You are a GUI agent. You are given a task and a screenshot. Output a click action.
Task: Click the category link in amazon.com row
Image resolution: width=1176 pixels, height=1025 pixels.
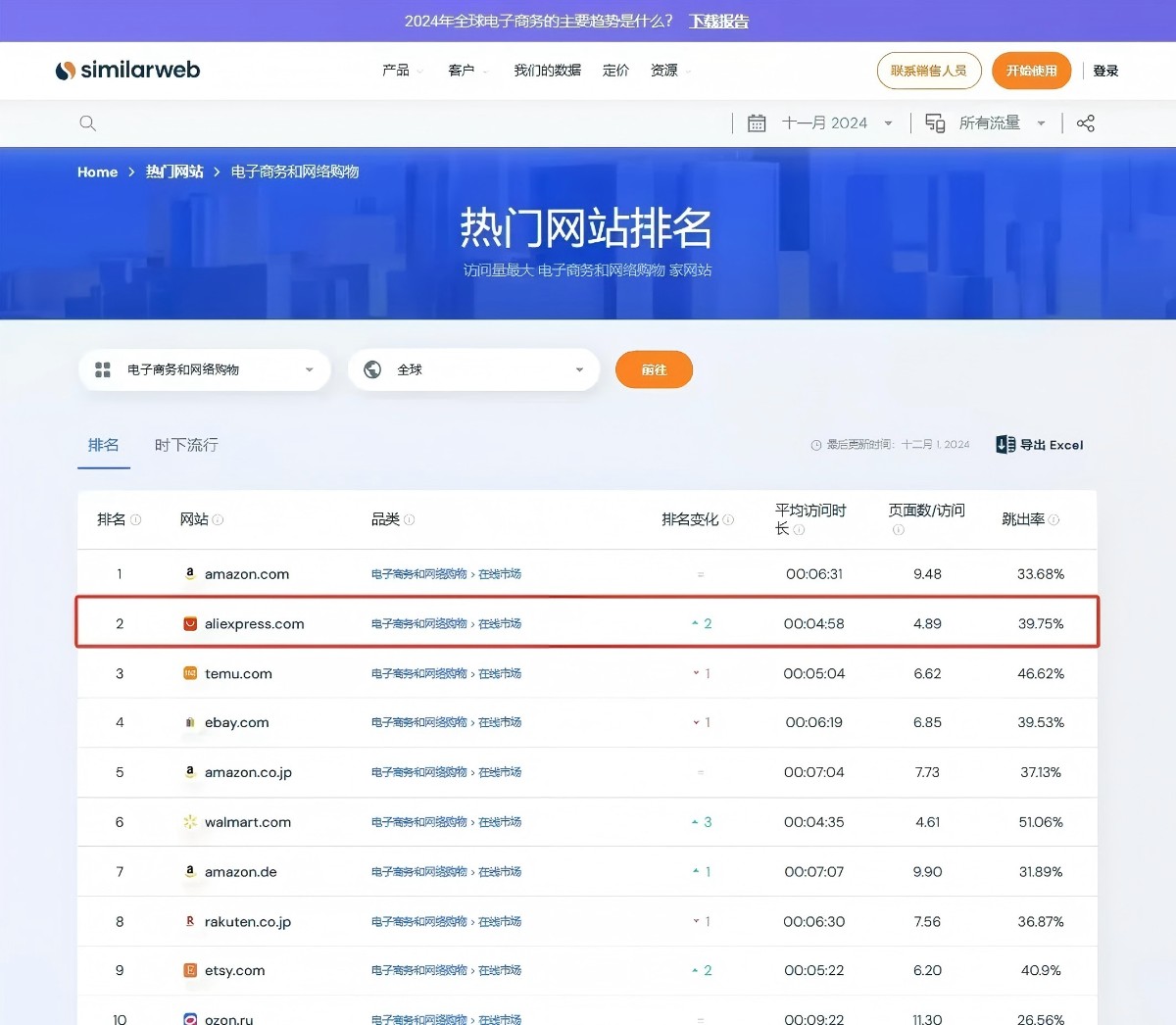(x=446, y=574)
